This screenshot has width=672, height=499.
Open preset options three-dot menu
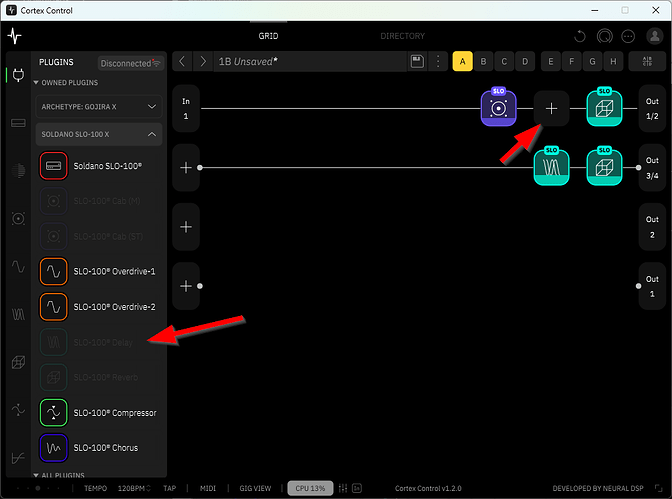point(438,61)
